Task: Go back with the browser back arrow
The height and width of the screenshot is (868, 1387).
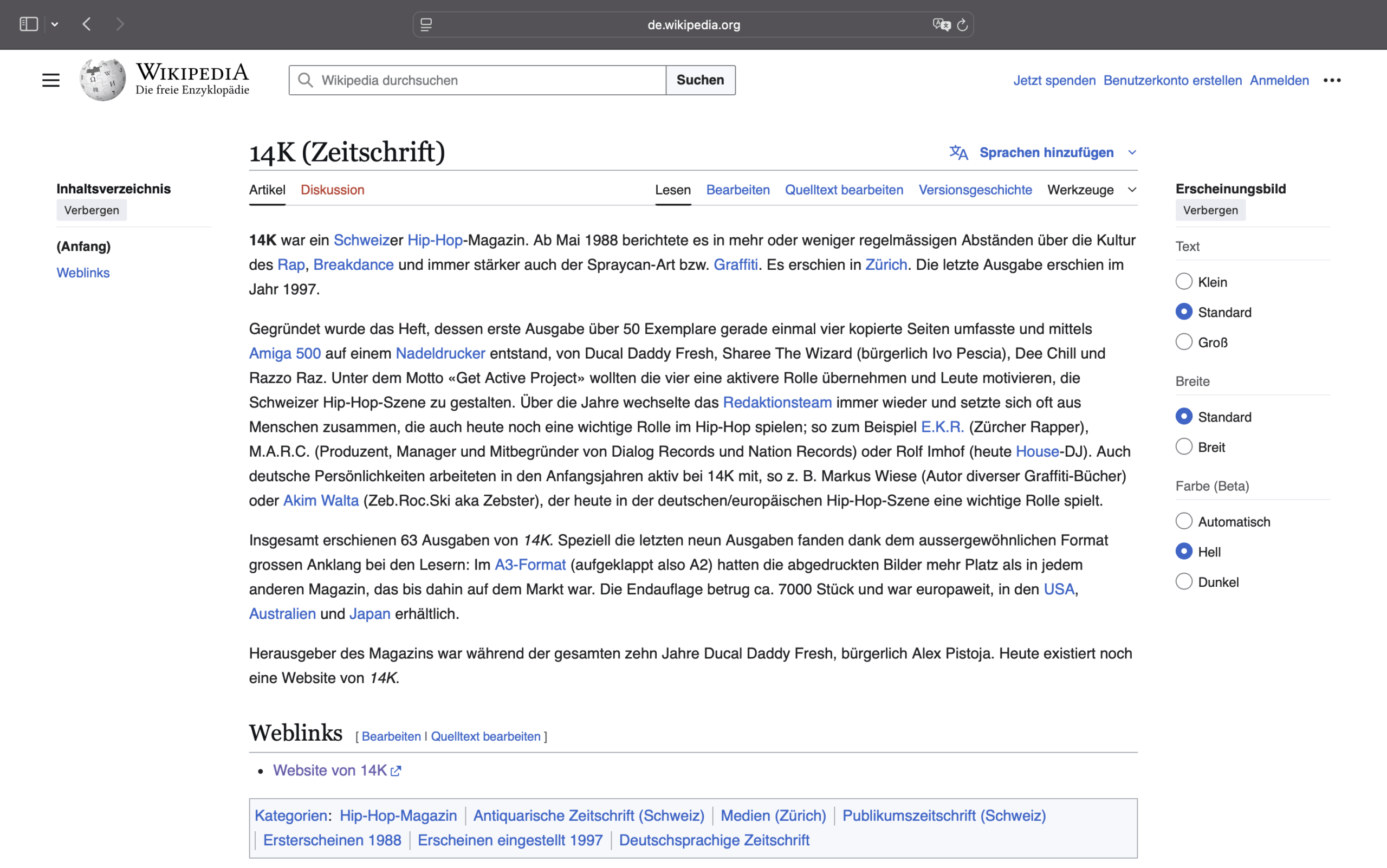Action: coord(87,24)
